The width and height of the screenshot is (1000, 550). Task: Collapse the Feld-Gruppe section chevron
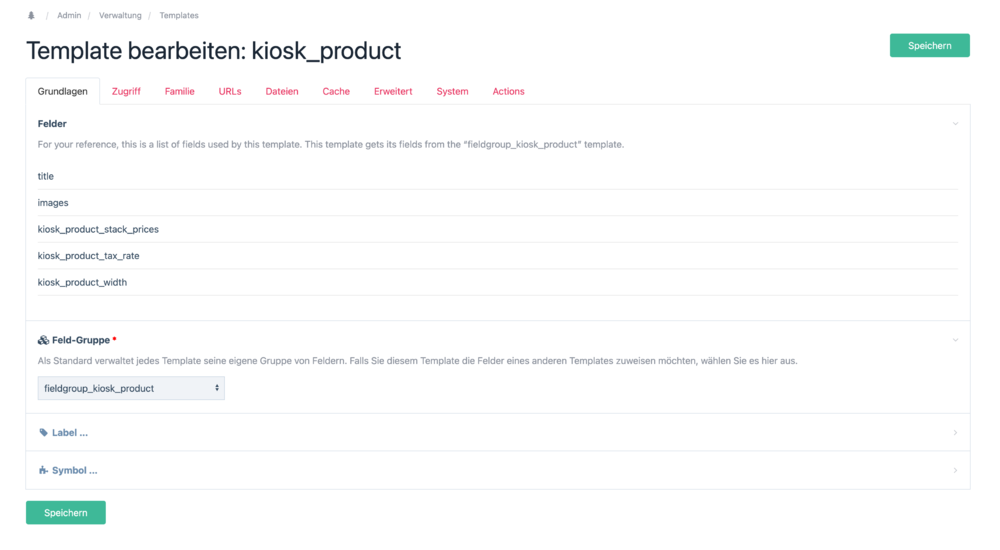tap(955, 340)
